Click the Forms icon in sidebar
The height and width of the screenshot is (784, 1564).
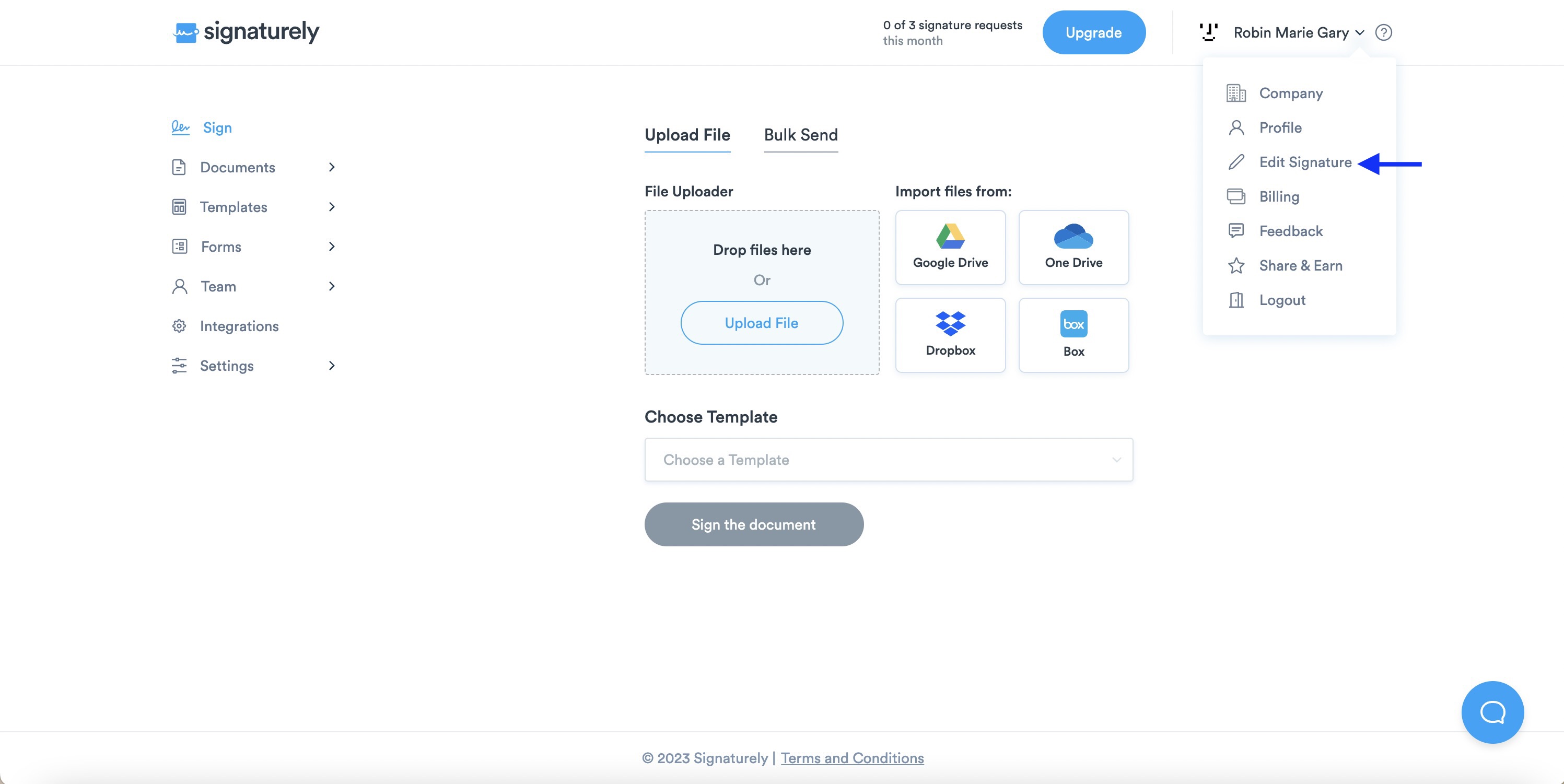[179, 247]
